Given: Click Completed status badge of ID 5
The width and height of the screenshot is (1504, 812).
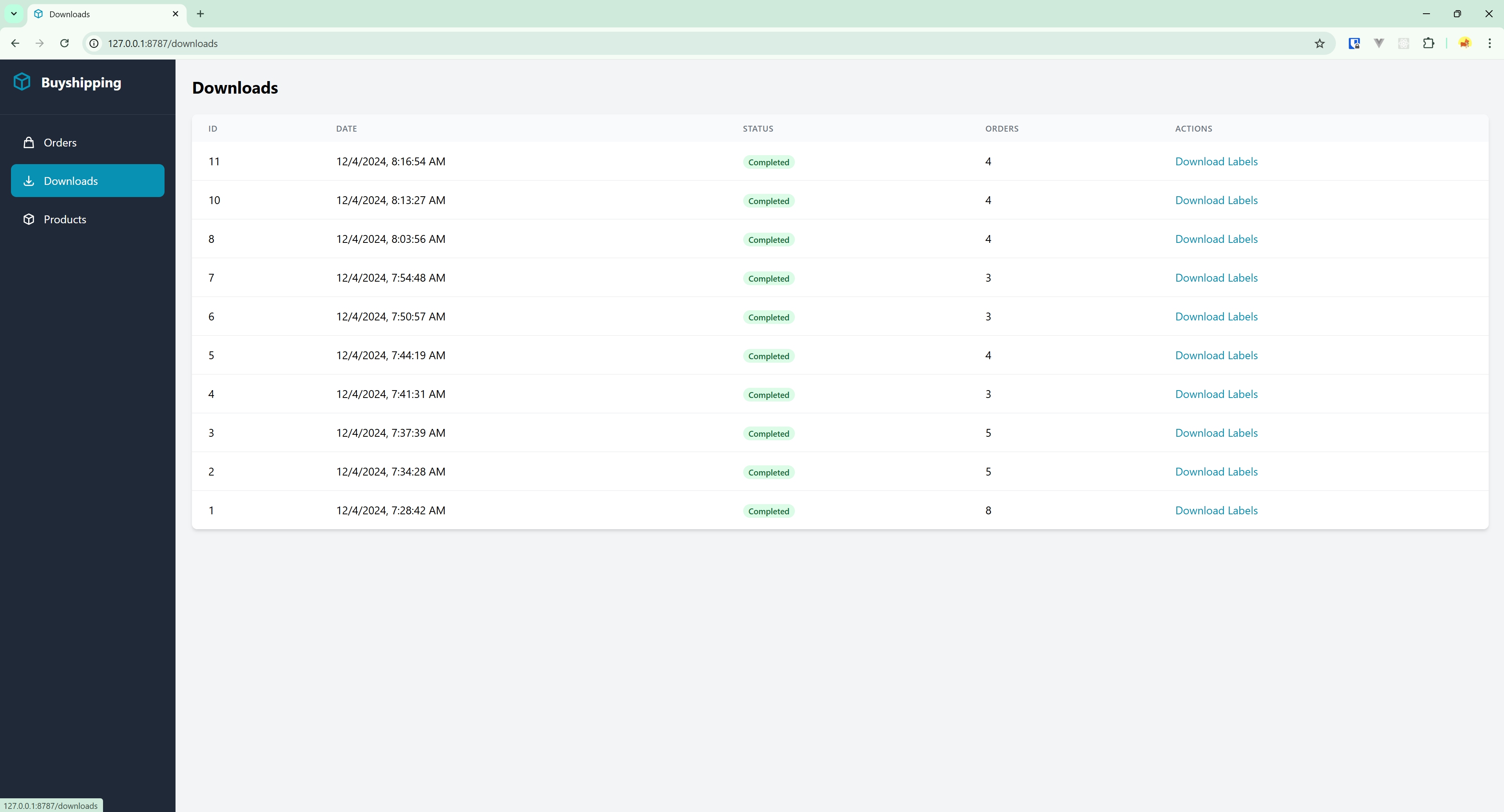Looking at the screenshot, I should [x=768, y=356].
